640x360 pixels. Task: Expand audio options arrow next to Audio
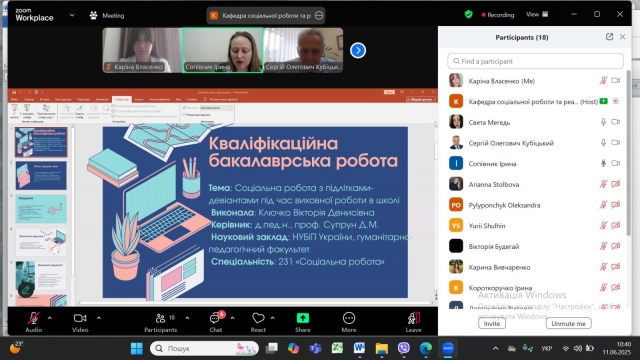click(x=50, y=318)
